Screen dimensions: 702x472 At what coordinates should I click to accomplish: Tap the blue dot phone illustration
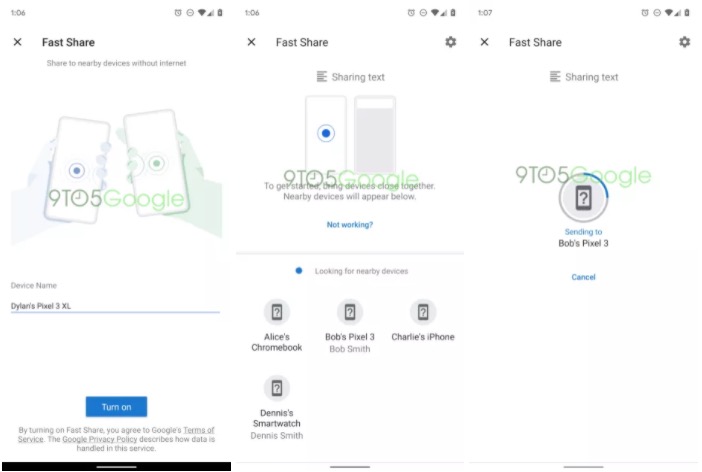click(x=325, y=134)
